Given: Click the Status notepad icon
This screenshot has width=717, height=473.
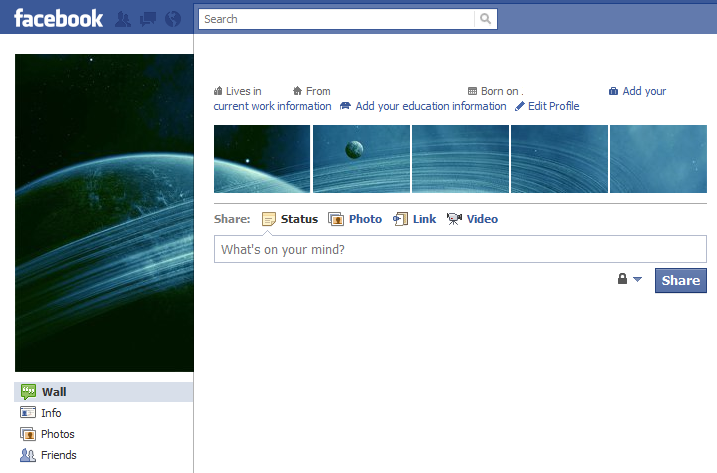Looking at the screenshot, I should click(269, 219).
